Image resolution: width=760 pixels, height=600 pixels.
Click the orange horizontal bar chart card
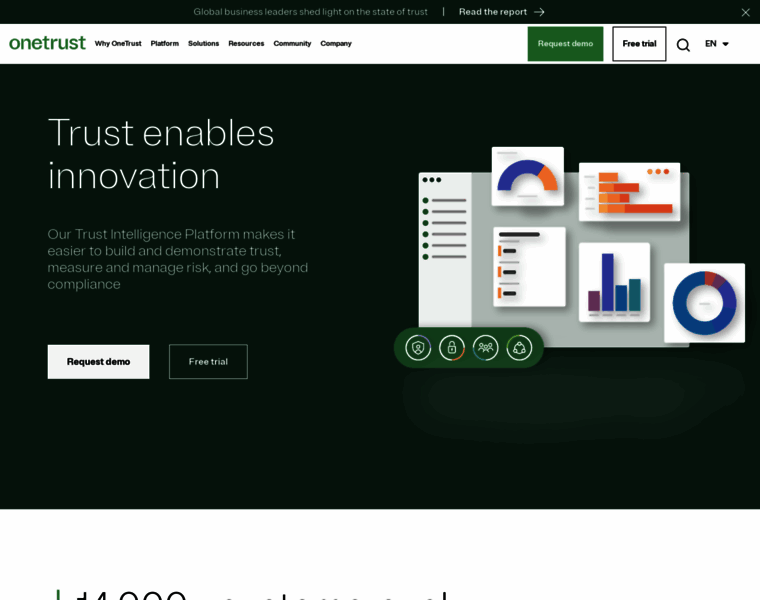[629, 192]
